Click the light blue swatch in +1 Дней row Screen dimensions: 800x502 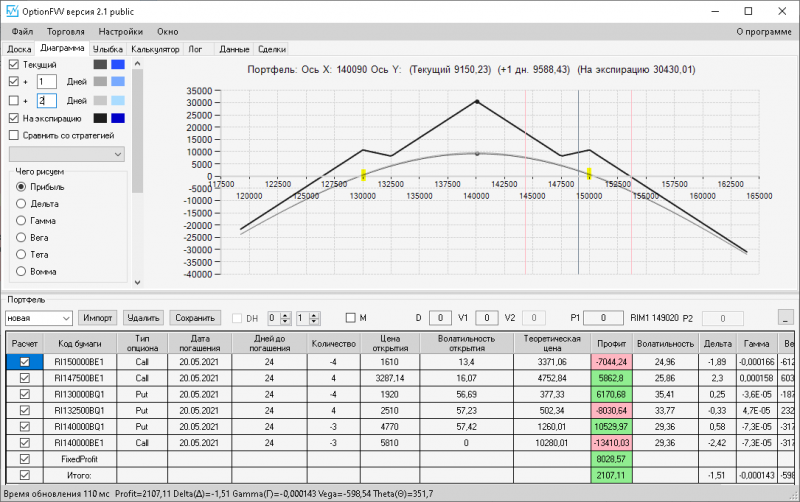pyautogui.click(x=118, y=82)
